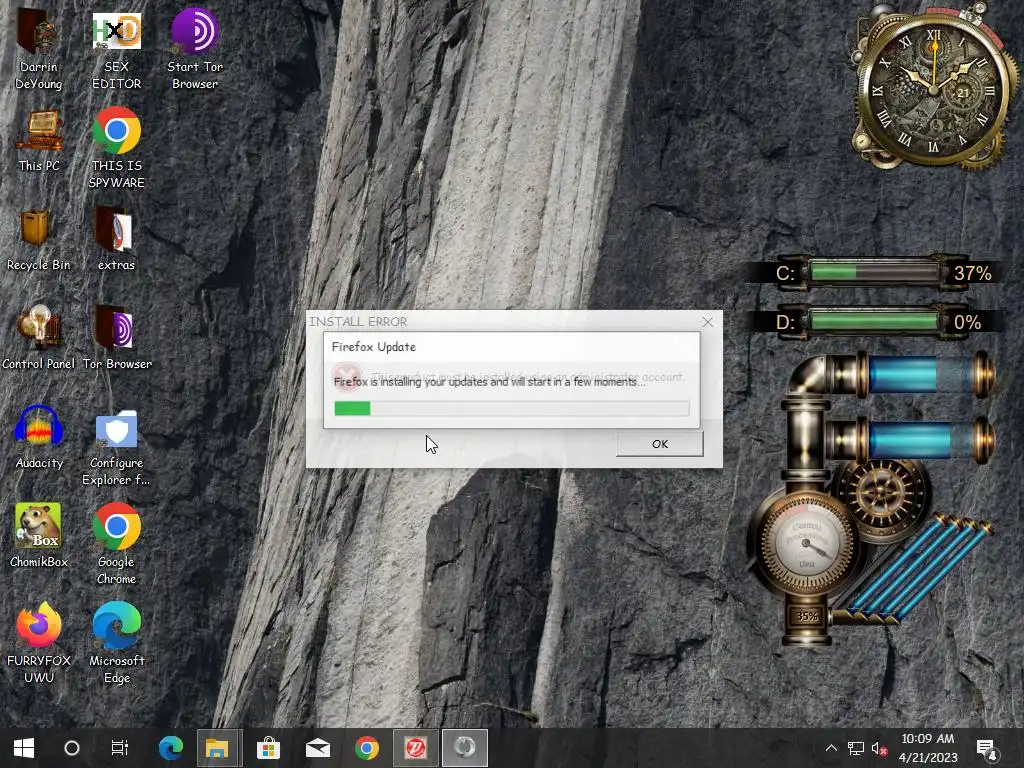Switch to the red taskbar app

click(415, 748)
